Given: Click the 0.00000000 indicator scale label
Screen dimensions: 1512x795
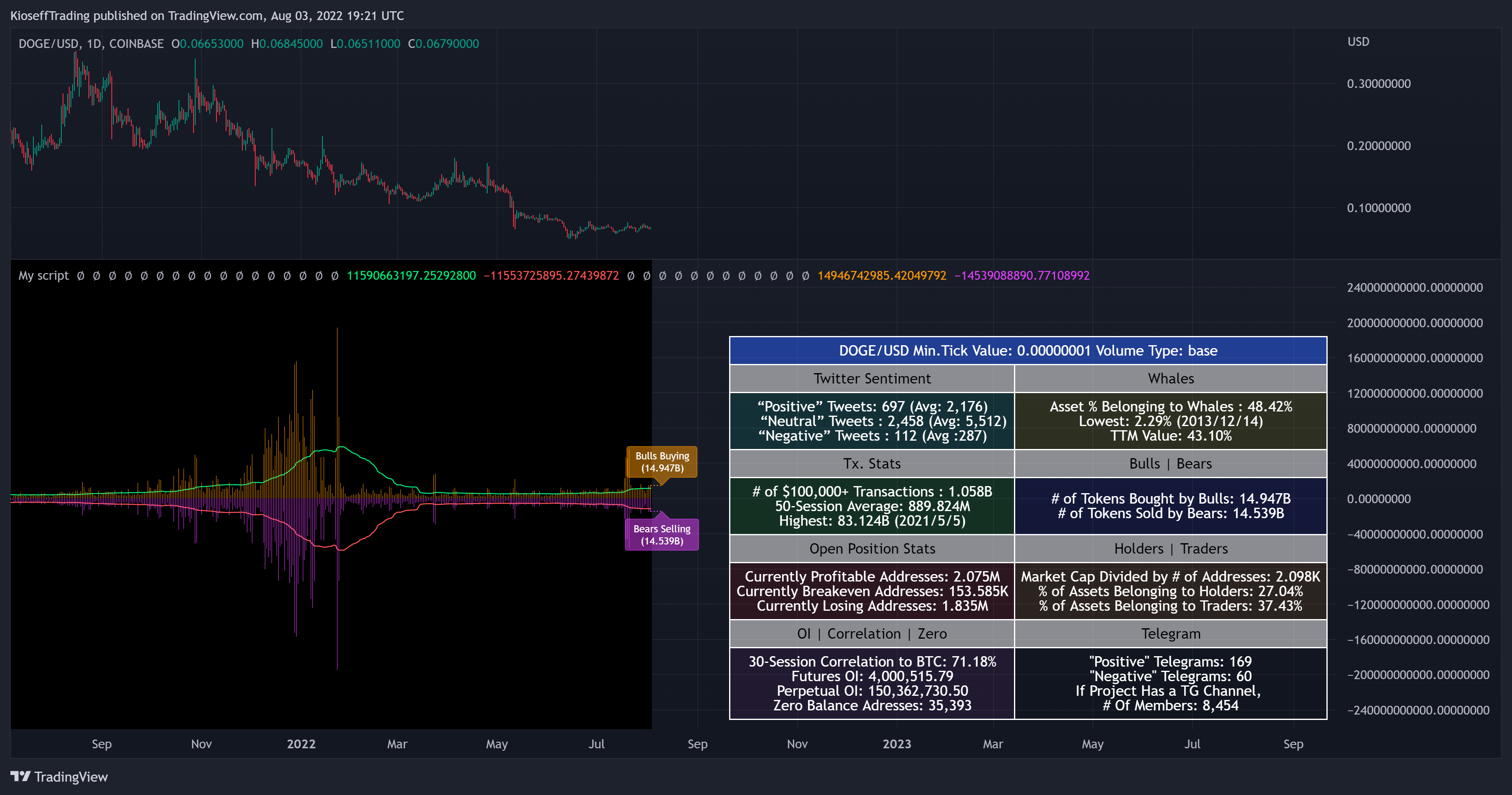Looking at the screenshot, I should (x=1379, y=499).
